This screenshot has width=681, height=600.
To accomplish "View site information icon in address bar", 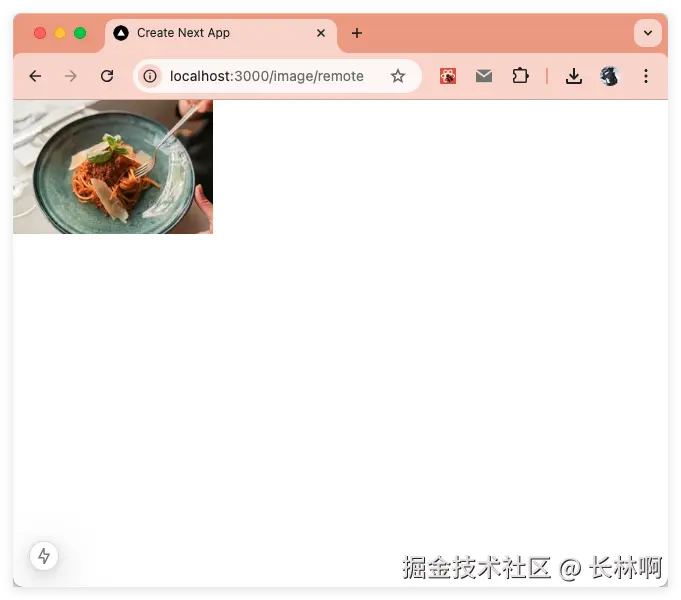I will click(x=150, y=76).
